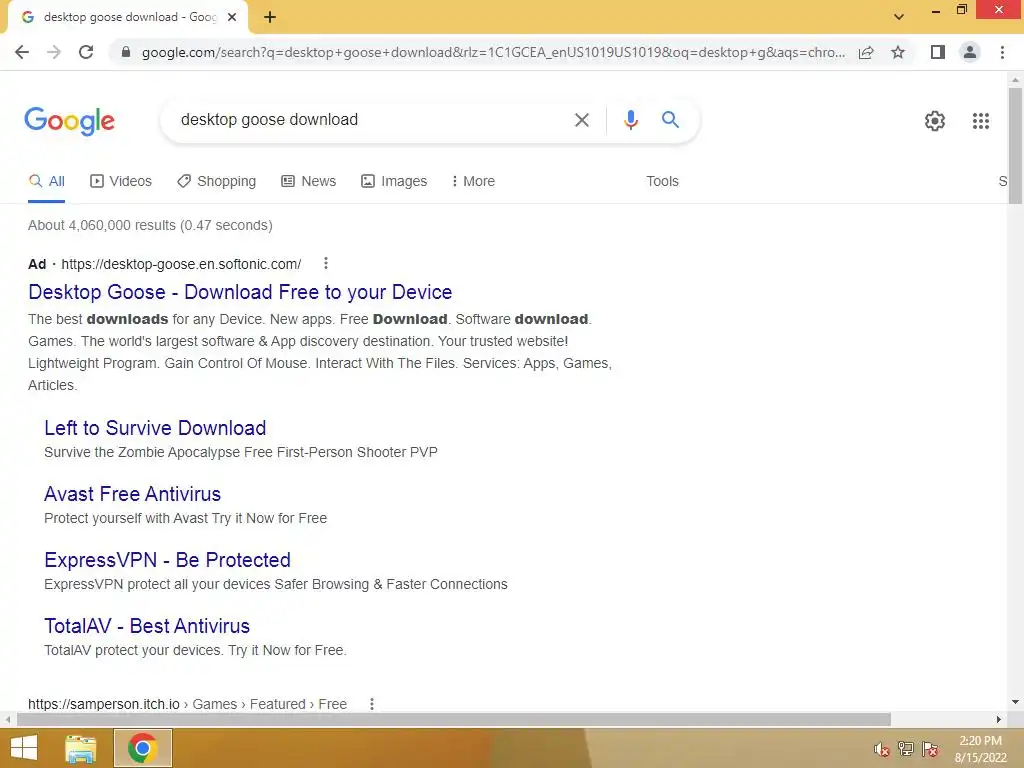Go back using the browser back arrow
1024x768 pixels.
click(x=22, y=52)
